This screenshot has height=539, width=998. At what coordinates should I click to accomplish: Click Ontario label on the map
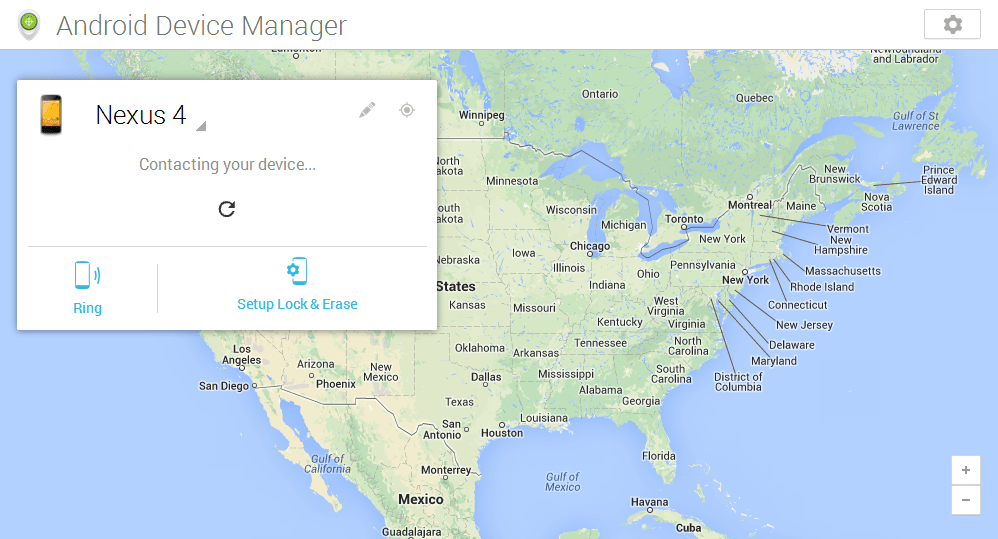click(600, 94)
